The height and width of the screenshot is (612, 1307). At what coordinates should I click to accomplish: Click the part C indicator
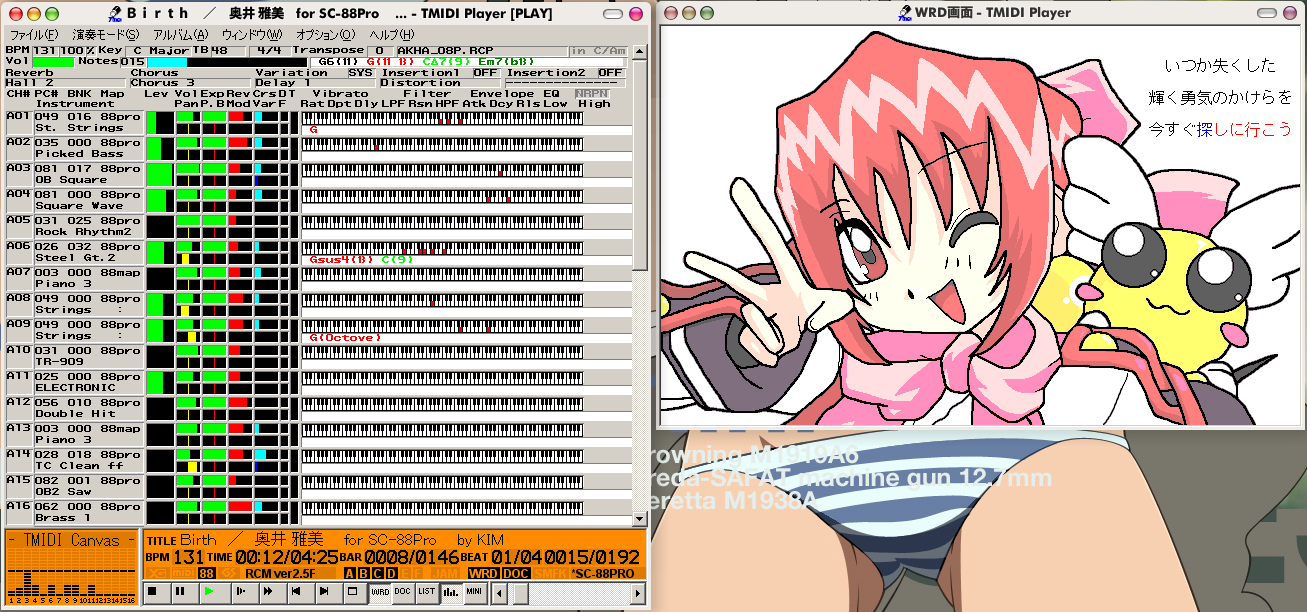pyautogui.click(x=377, y=574)
